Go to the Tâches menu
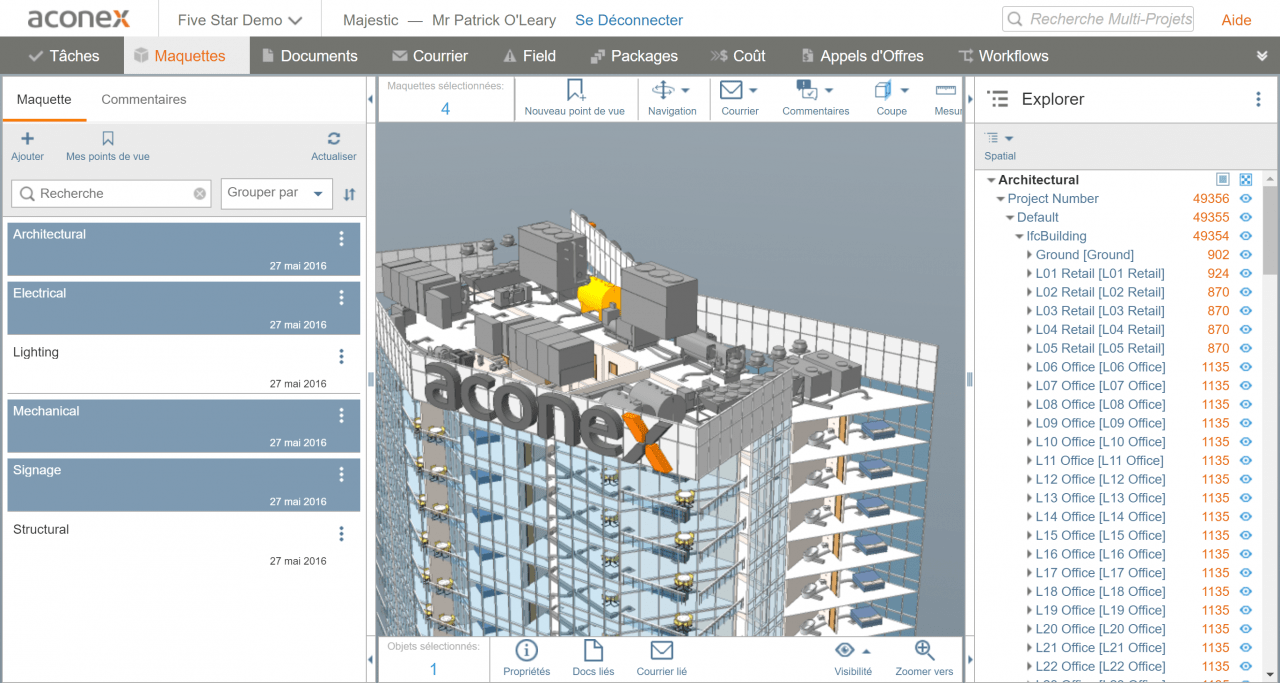The width and height of the screenshot is (1280, 683). tap(63, 56)
